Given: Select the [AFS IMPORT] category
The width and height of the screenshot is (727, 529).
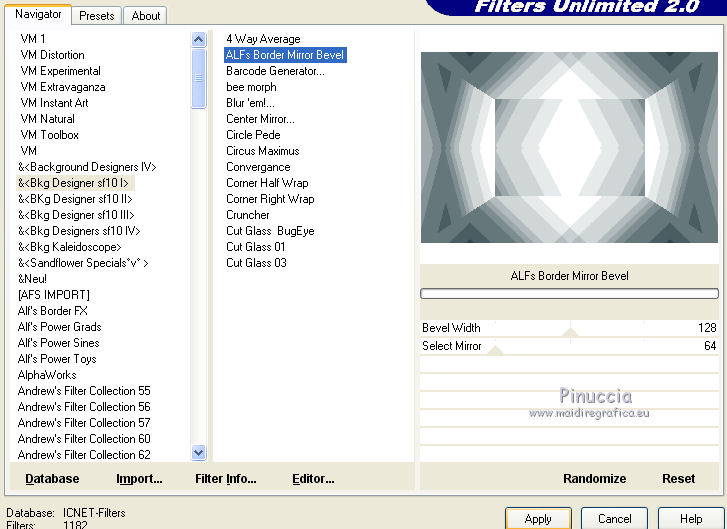Looking at the screenshot, I should point(53,295).
